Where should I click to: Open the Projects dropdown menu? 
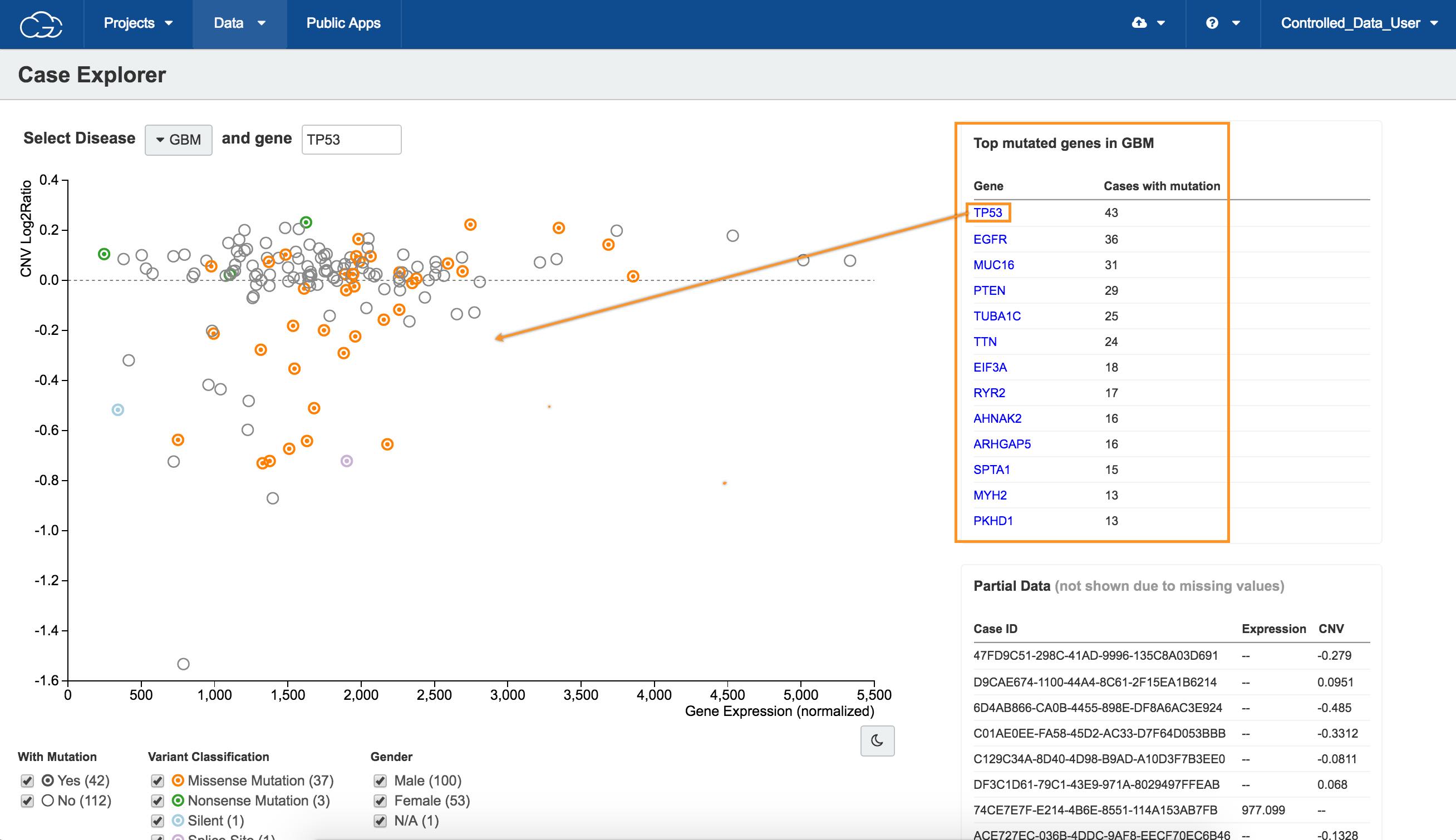click(138, 24)
